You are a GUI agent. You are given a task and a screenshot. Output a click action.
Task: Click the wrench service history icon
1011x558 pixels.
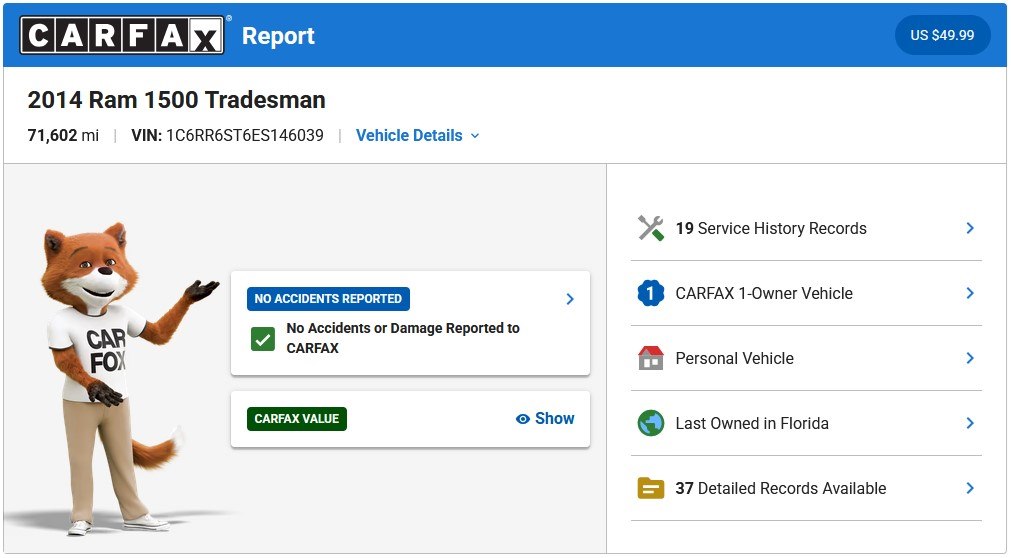pos(651,228)
